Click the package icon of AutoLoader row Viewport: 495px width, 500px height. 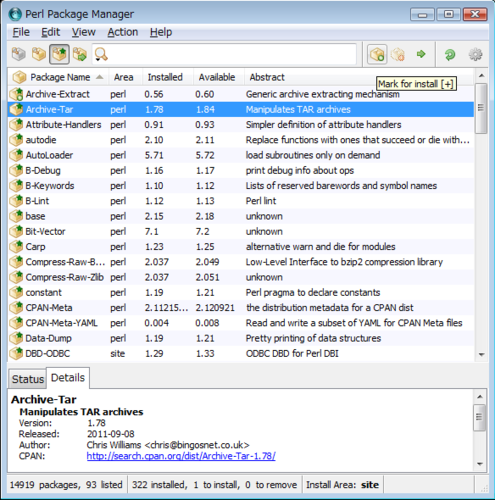coord(16,155)
